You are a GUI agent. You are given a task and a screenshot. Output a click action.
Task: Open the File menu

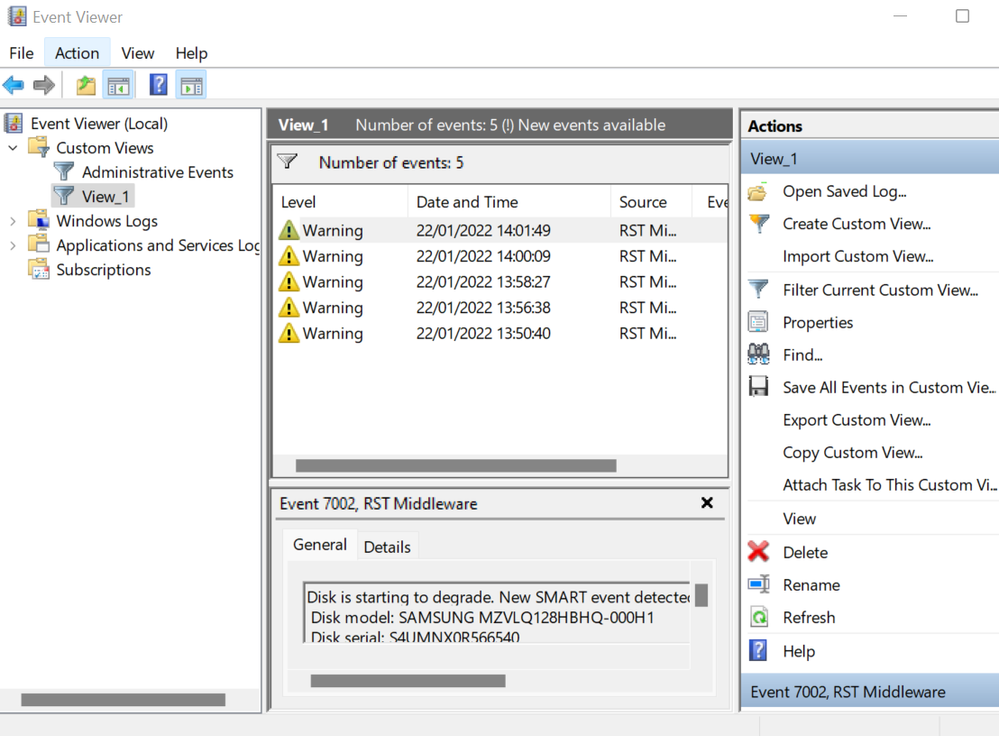21,53
